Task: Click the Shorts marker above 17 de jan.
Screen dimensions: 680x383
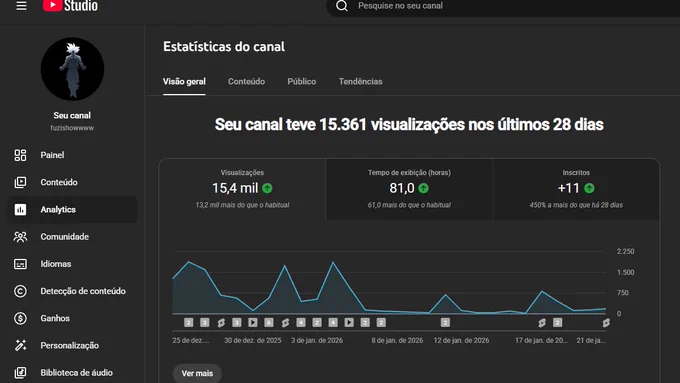Action: pos(542,323)
